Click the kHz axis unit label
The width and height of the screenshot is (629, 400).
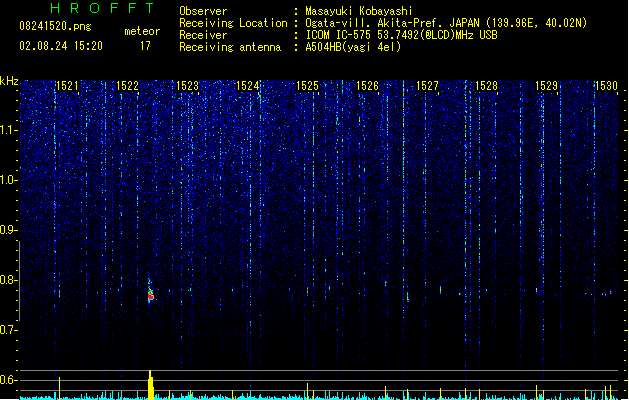pyautogui.click(x=9, y=81)
